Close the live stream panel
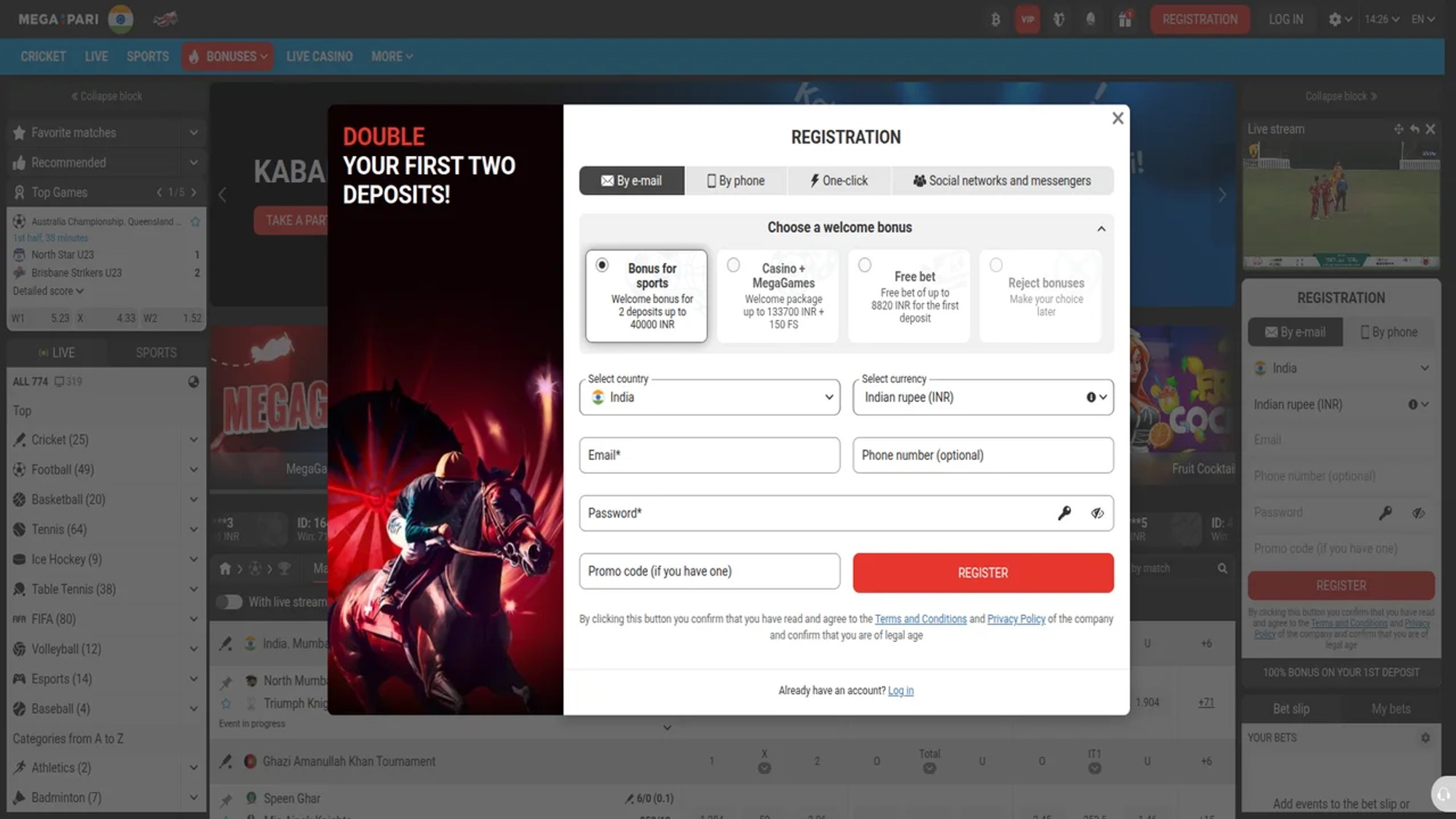1456x819 pixels. (x=1431, y=129)
